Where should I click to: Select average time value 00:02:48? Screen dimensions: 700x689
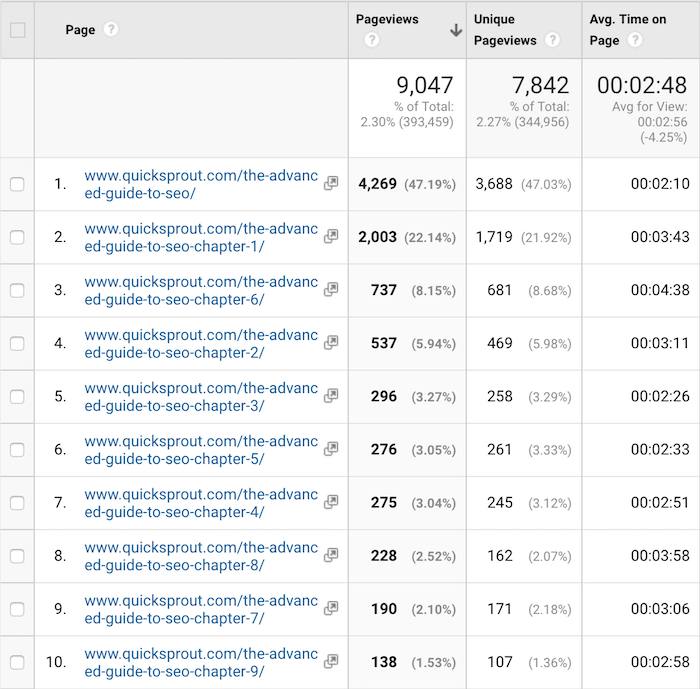coord(642,85)
